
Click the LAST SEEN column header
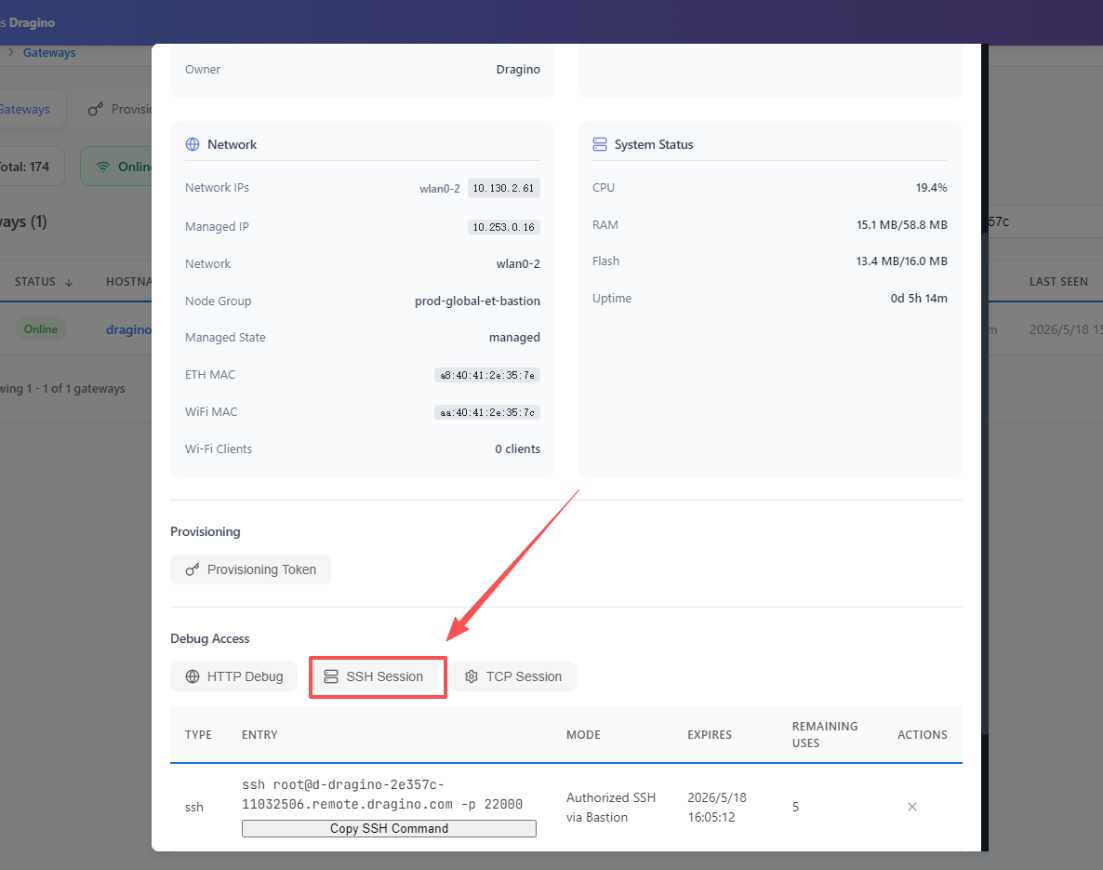[1058, 282]
